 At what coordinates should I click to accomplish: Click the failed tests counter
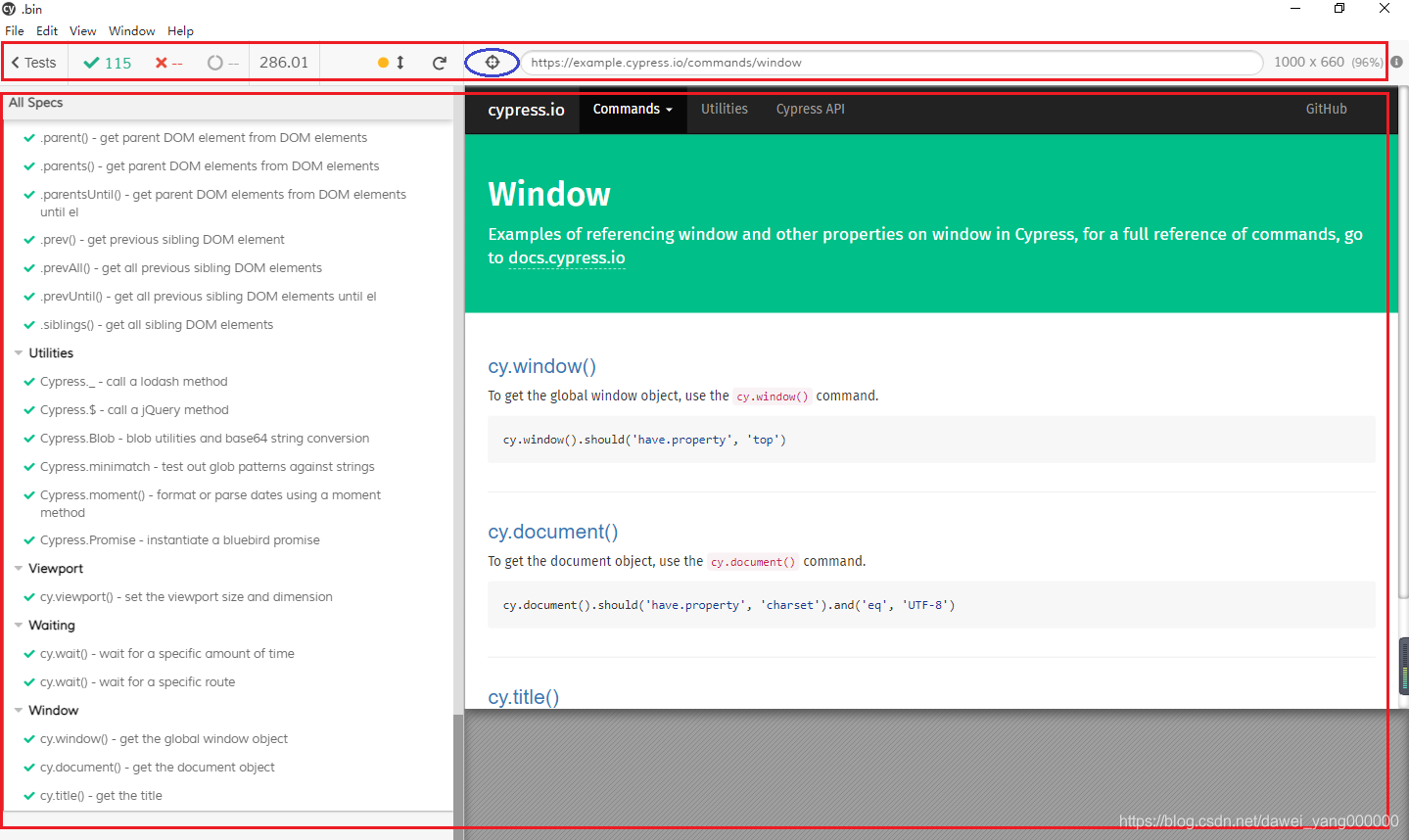tap(168, 63)
